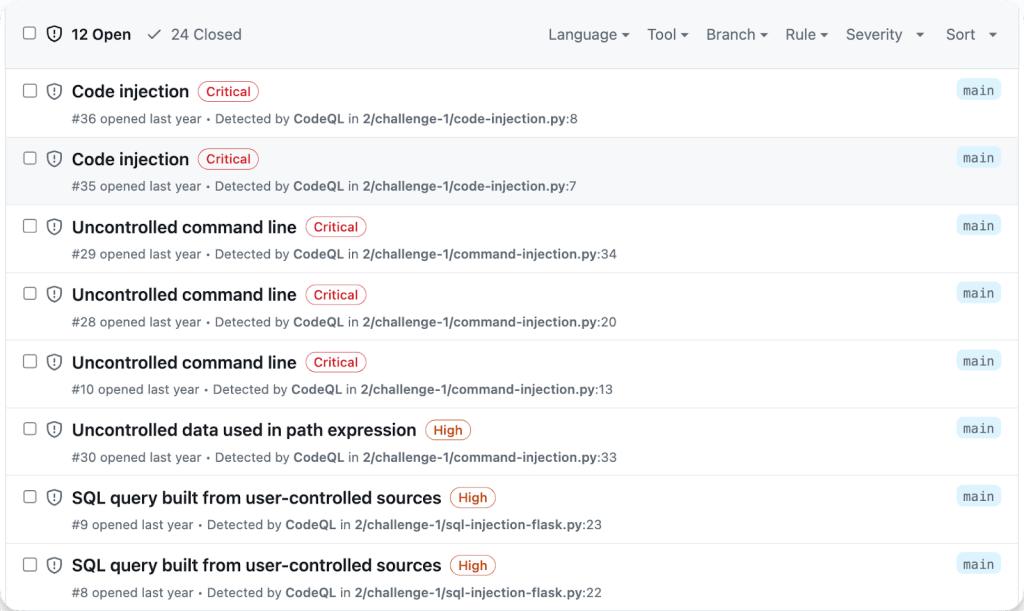The height and width of the screenshot is (611, 1024).
Task: Check the box for alert #28 Uncontrolled command line
Action: coord(29,294)
